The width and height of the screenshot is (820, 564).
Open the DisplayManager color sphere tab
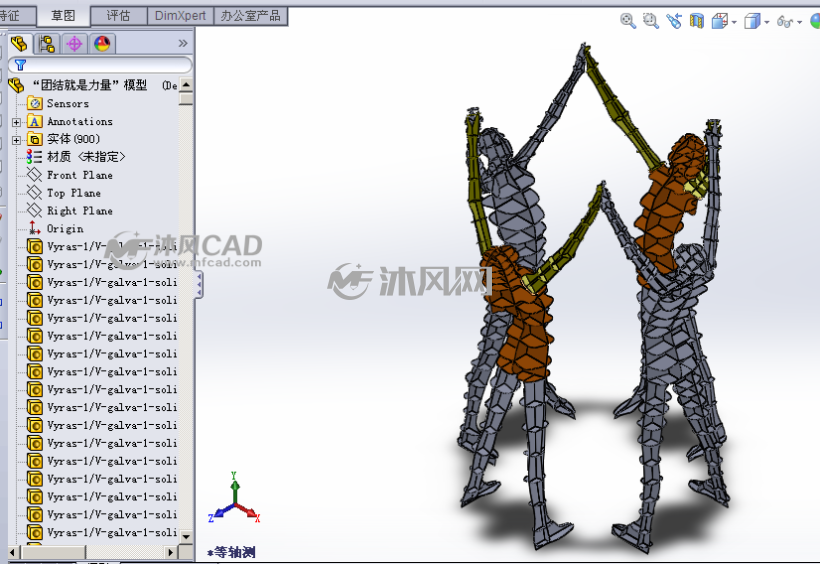[102, 44]
